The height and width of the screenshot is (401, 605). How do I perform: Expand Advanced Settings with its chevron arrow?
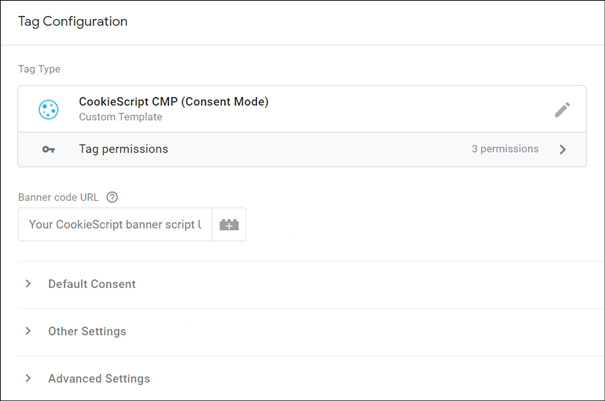point(29,379)
